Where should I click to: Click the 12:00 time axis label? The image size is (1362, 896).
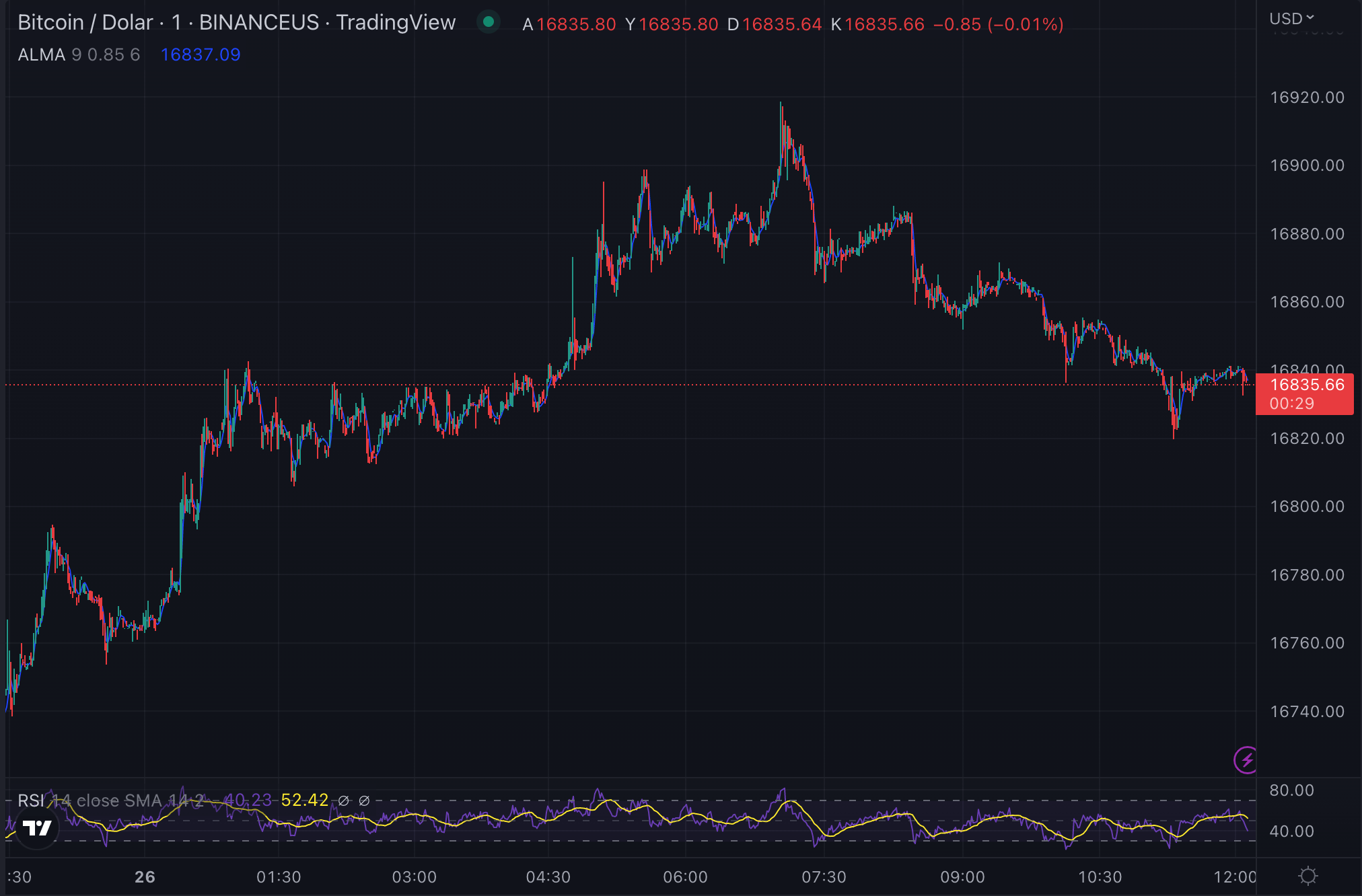click(1235, 877)
